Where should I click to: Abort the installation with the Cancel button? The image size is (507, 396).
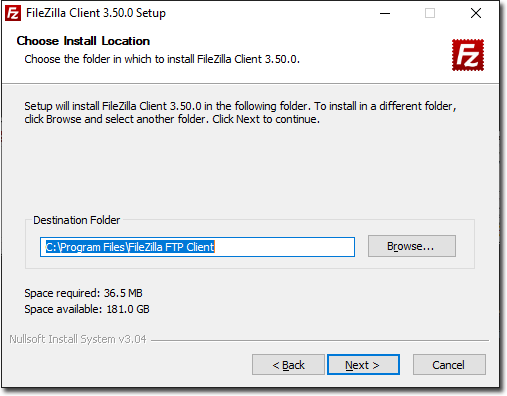coord(449,365)
